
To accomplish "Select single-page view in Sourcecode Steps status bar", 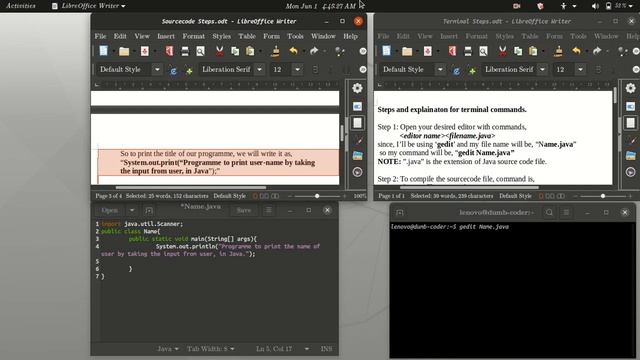I will [255, 196].
